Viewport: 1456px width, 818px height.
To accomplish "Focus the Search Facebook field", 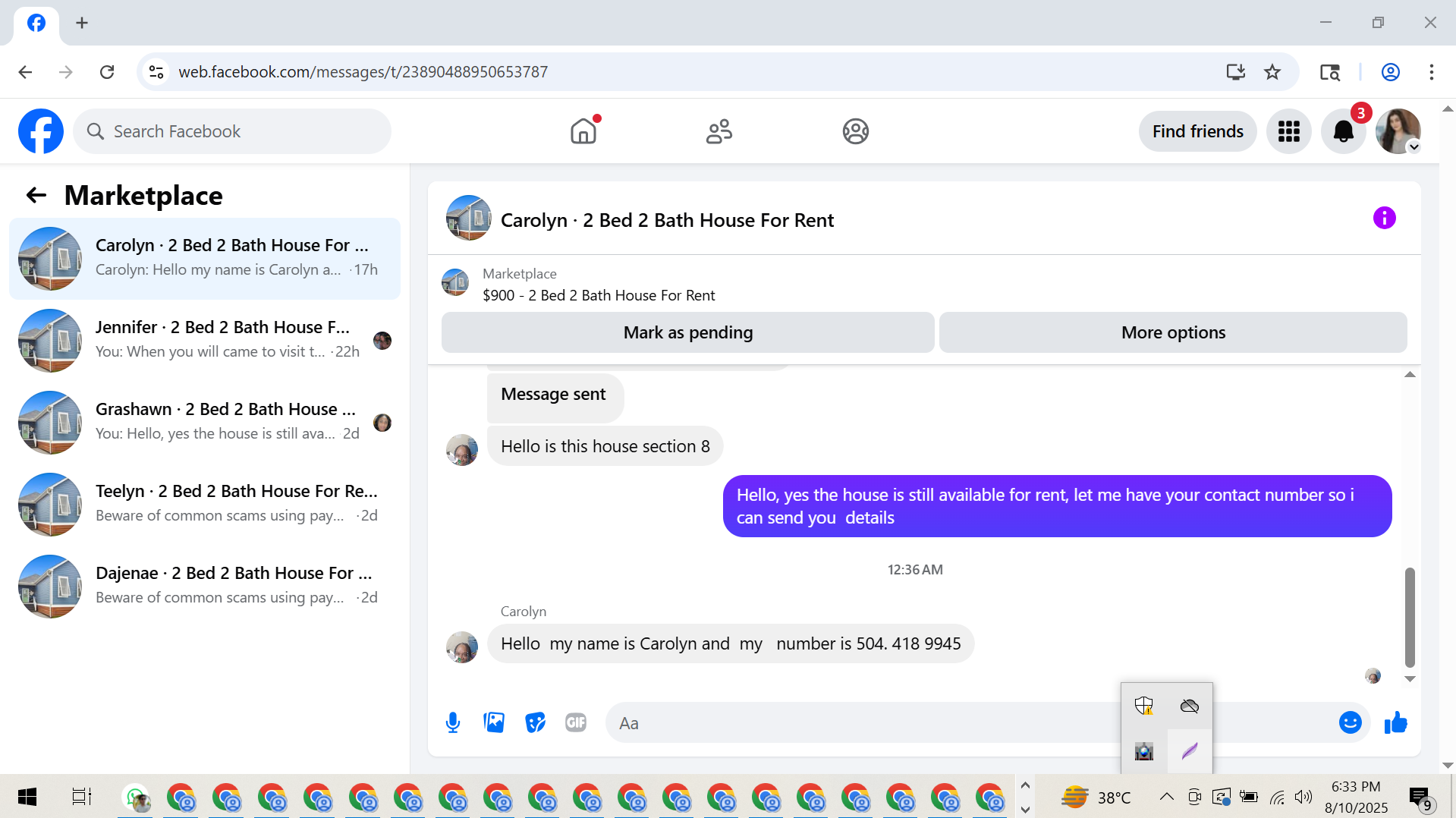I will (x=232, y=131).
